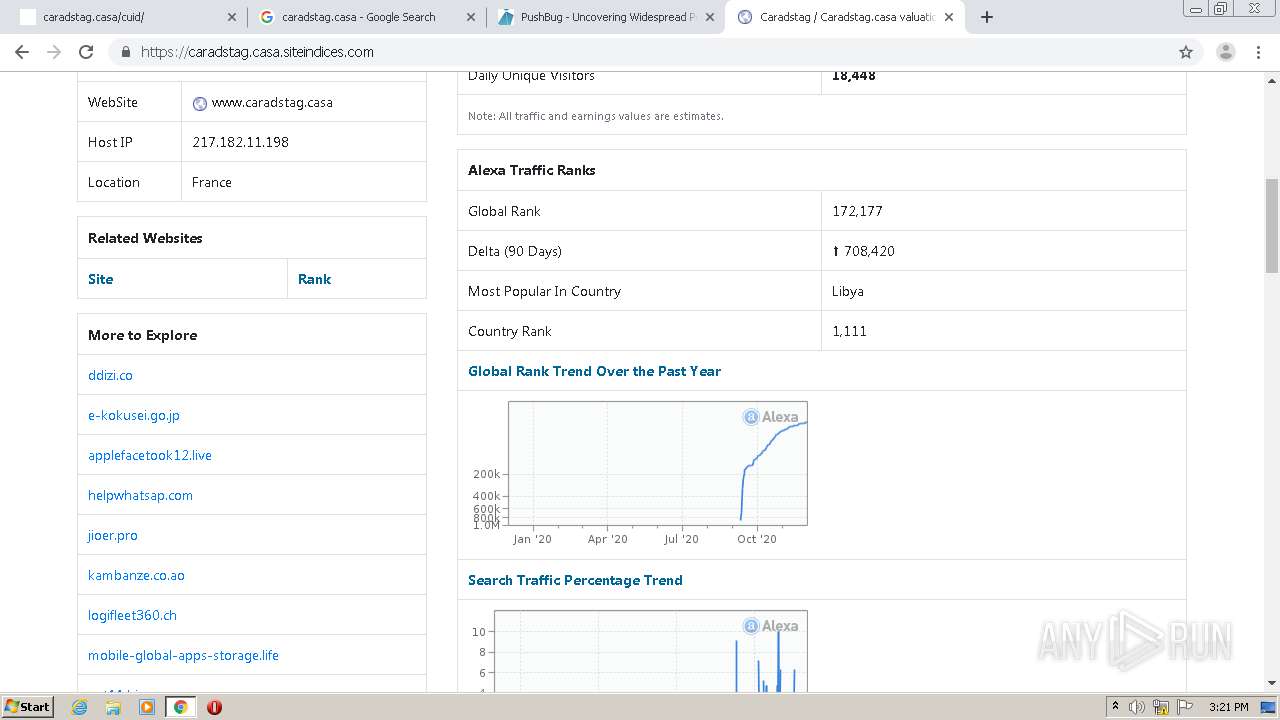The width and height of the screenshot is (1280, 720).
Task: Close the Caradstag valuation tab
Action: pyautogui.click(x=949, y=17)
